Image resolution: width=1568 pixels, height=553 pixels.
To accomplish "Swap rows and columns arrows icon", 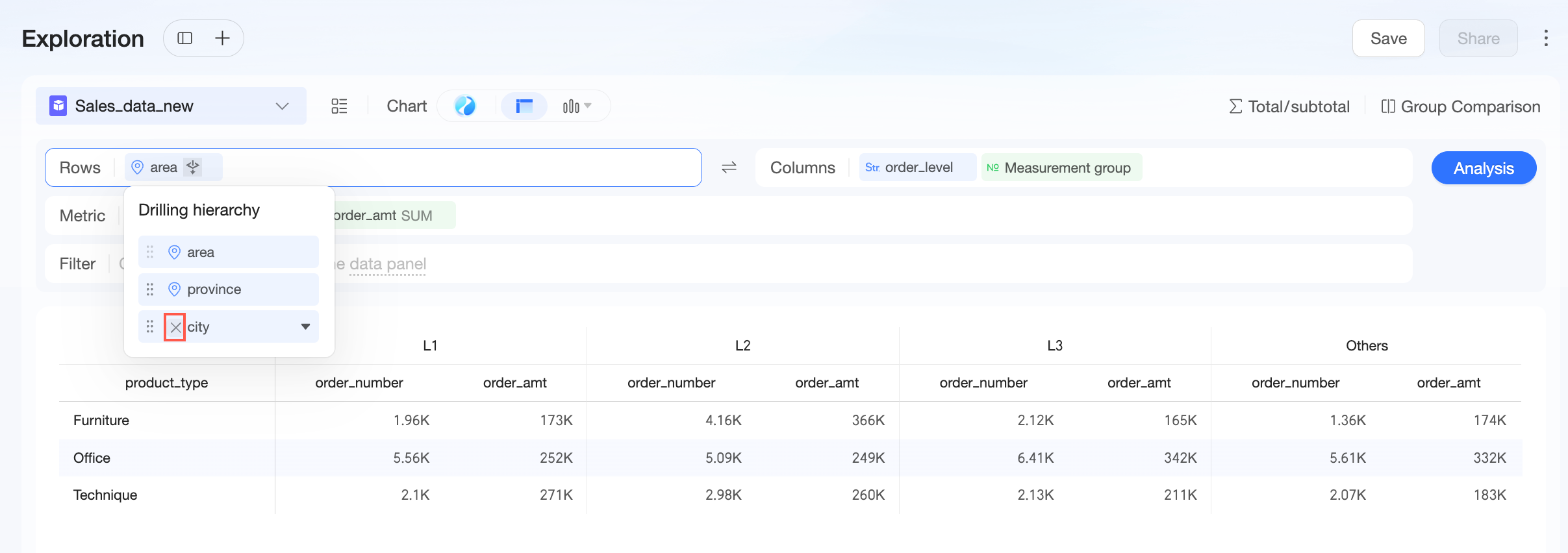I will click(x=729, y=167).
